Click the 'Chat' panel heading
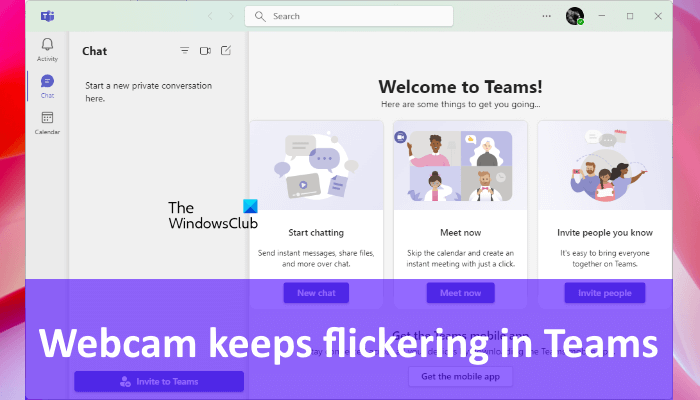Screen dimensions: 700x400 pos(95,51)
